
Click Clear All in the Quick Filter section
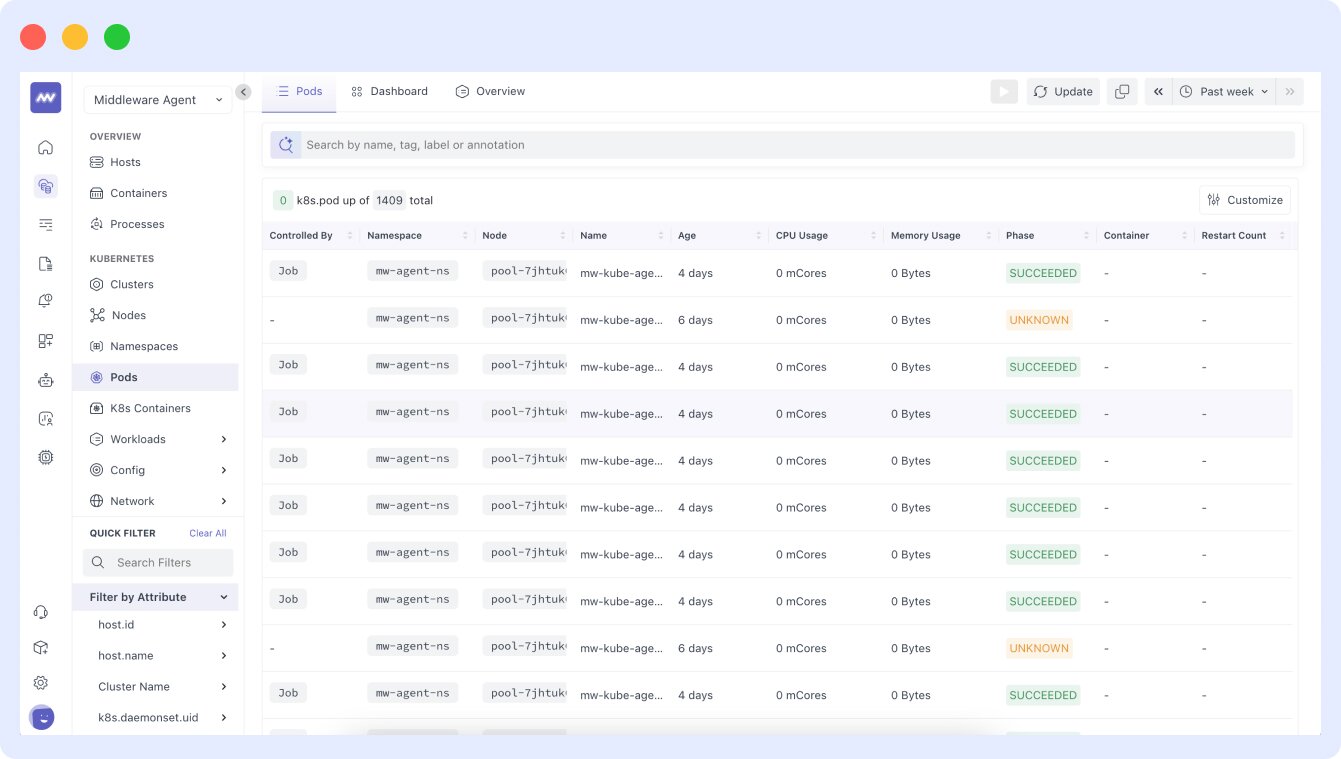(207, 533)
